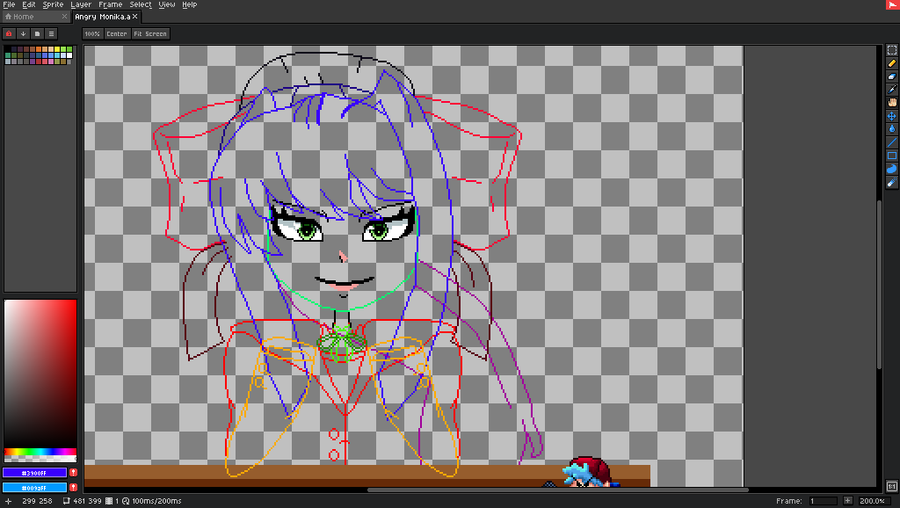This screenshot has width=900, height=508.
Task: Select the yellow swatch in the palette
Action: (x=57, y=49)
